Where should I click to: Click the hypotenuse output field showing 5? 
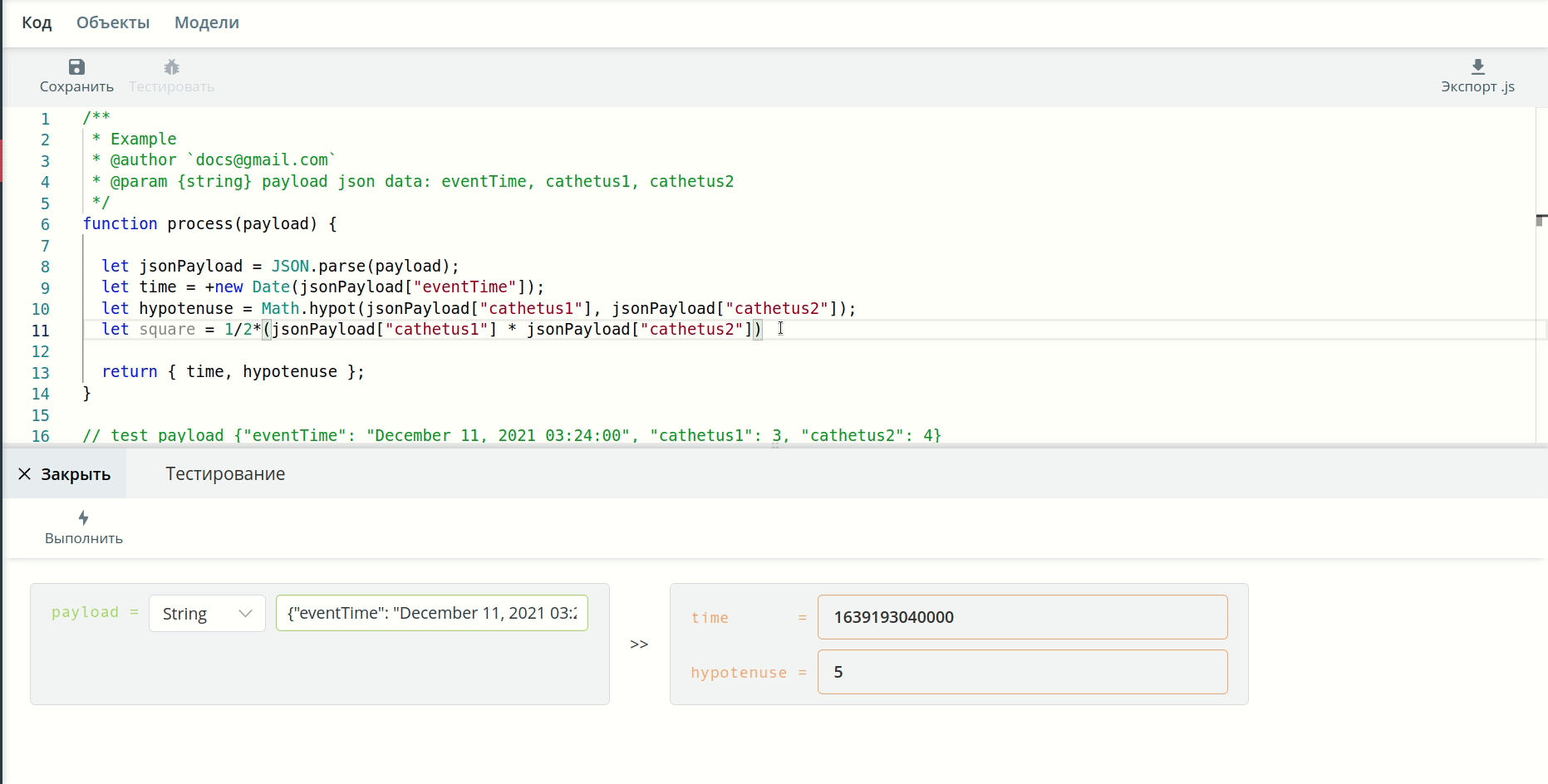click(1022, 672)
